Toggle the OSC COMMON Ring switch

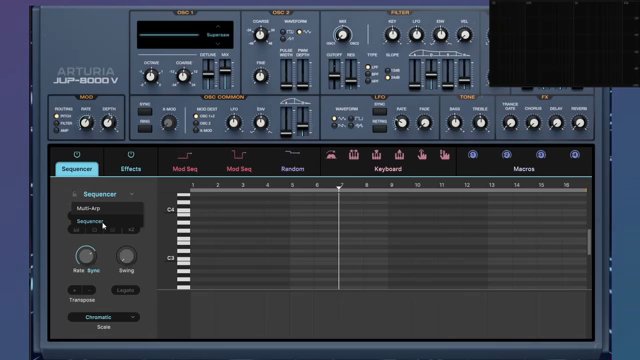[x=144, y=129]
